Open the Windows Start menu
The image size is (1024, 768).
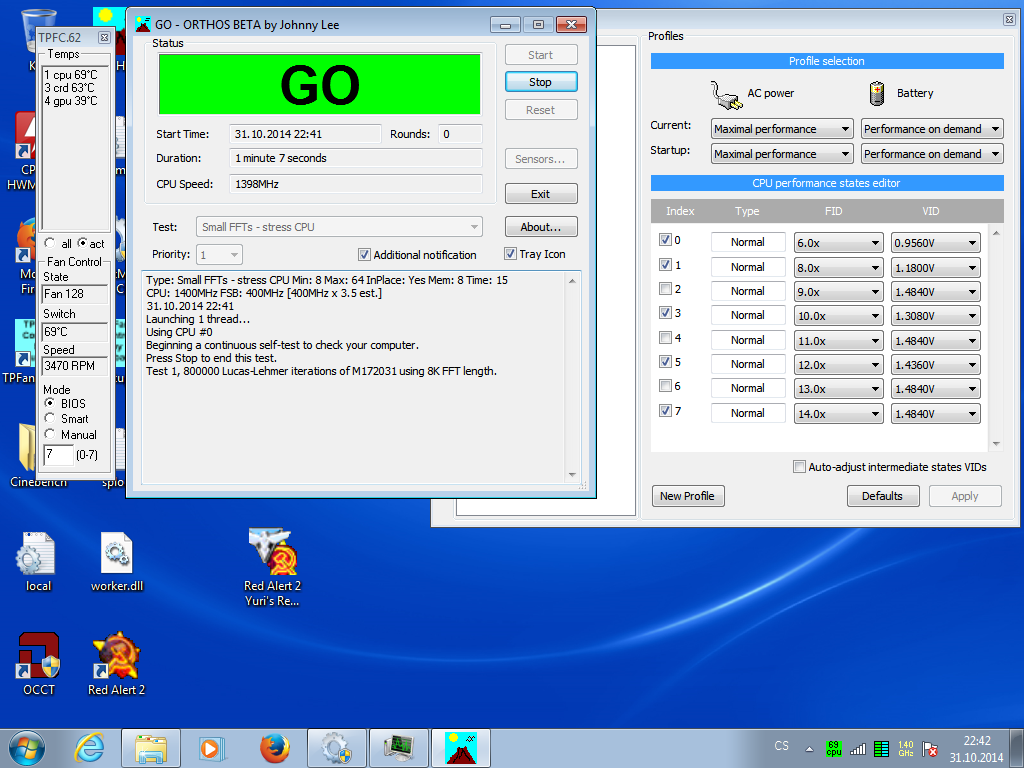click(x=27, y=747)
